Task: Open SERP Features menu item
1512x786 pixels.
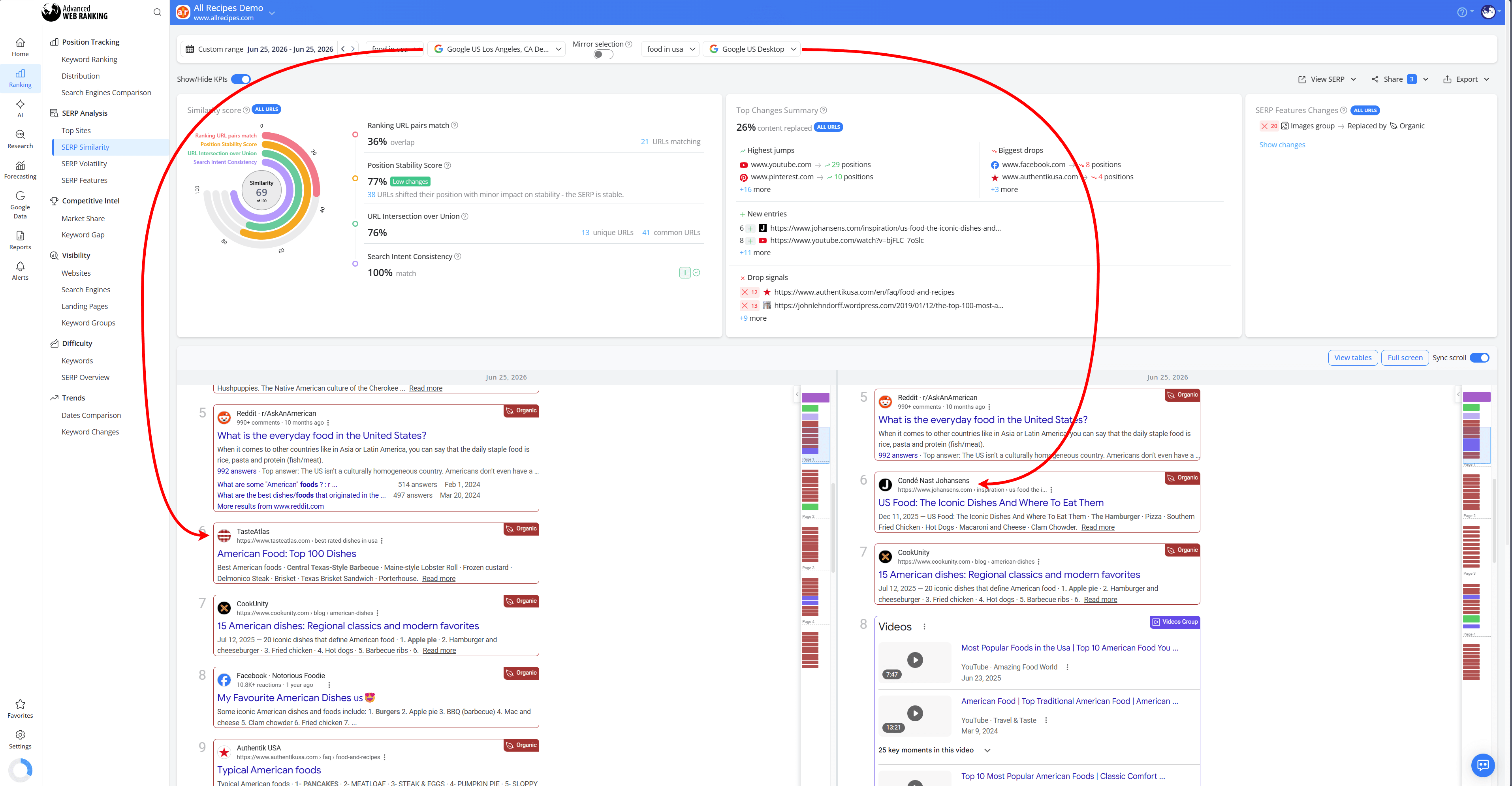Action: (x=85, y=180)
